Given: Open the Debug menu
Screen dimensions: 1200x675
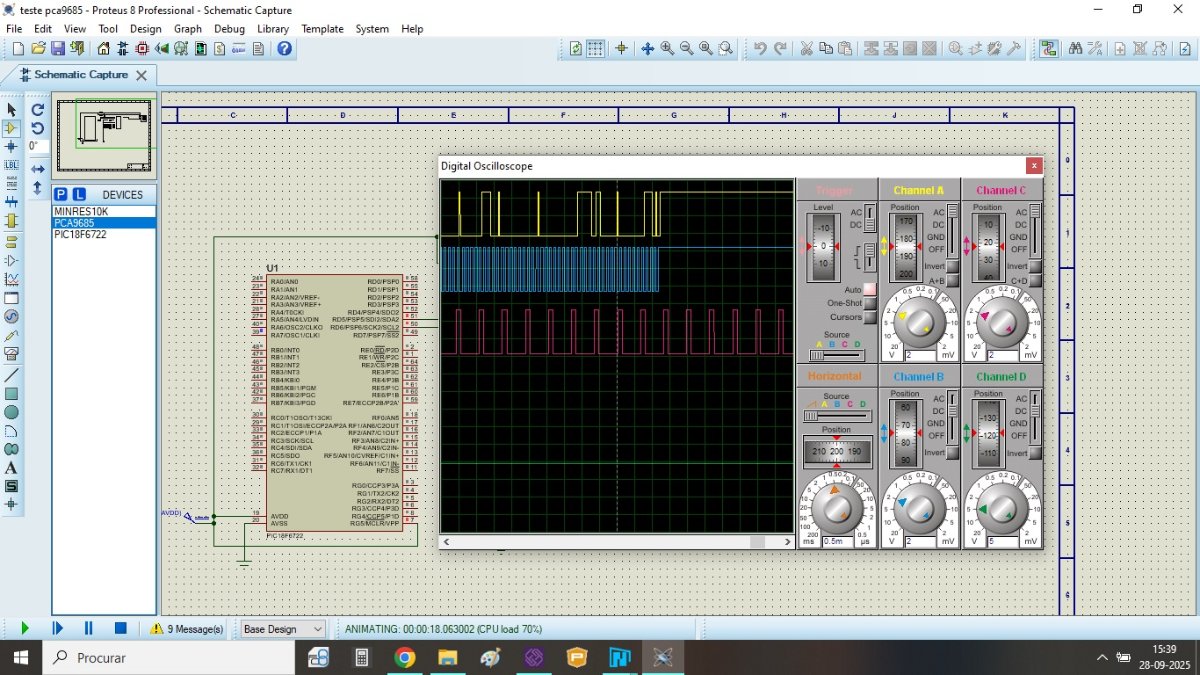Looking at the screenshot, I should click(229, 29).
